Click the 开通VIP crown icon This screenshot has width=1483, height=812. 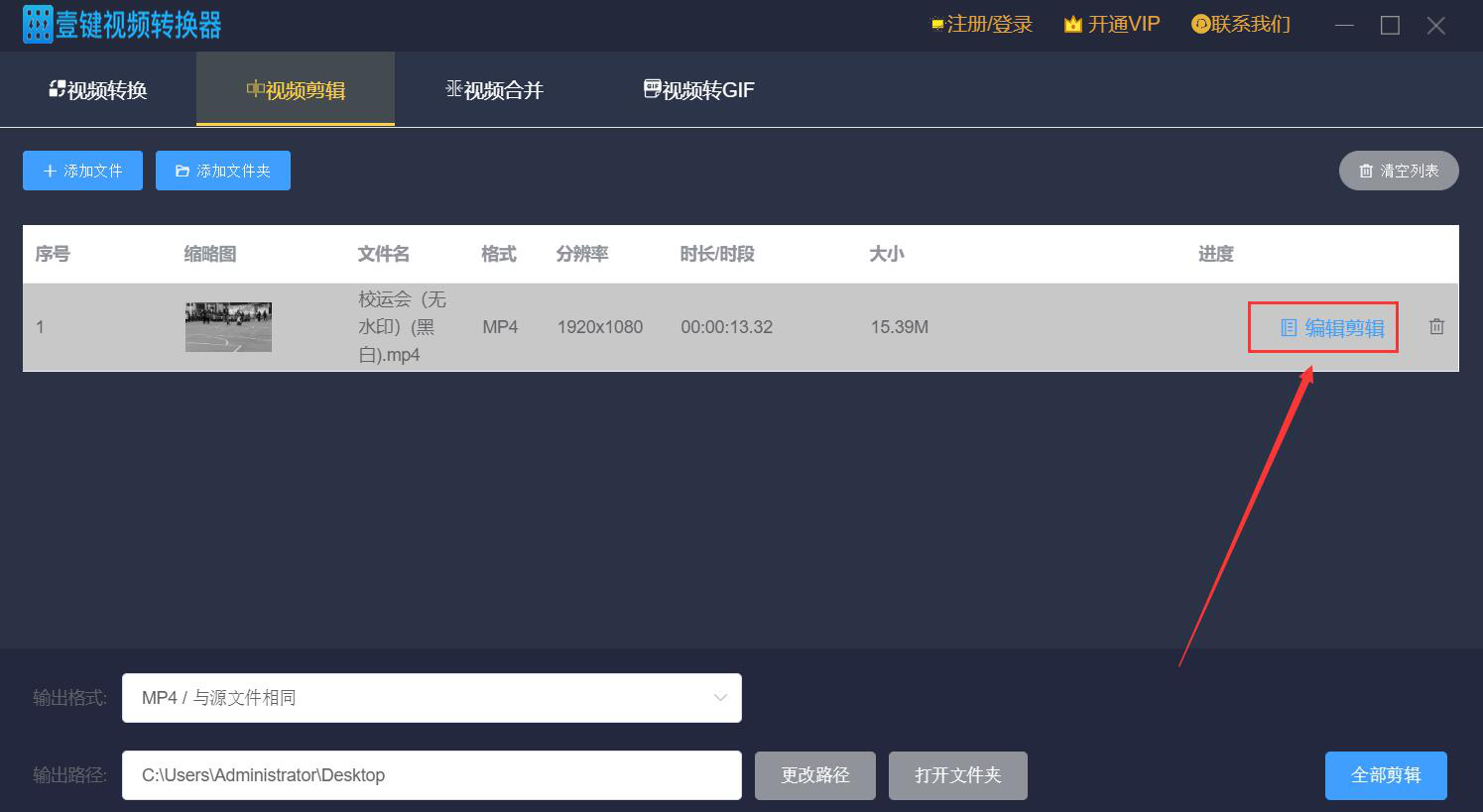tap(1072, 25)
